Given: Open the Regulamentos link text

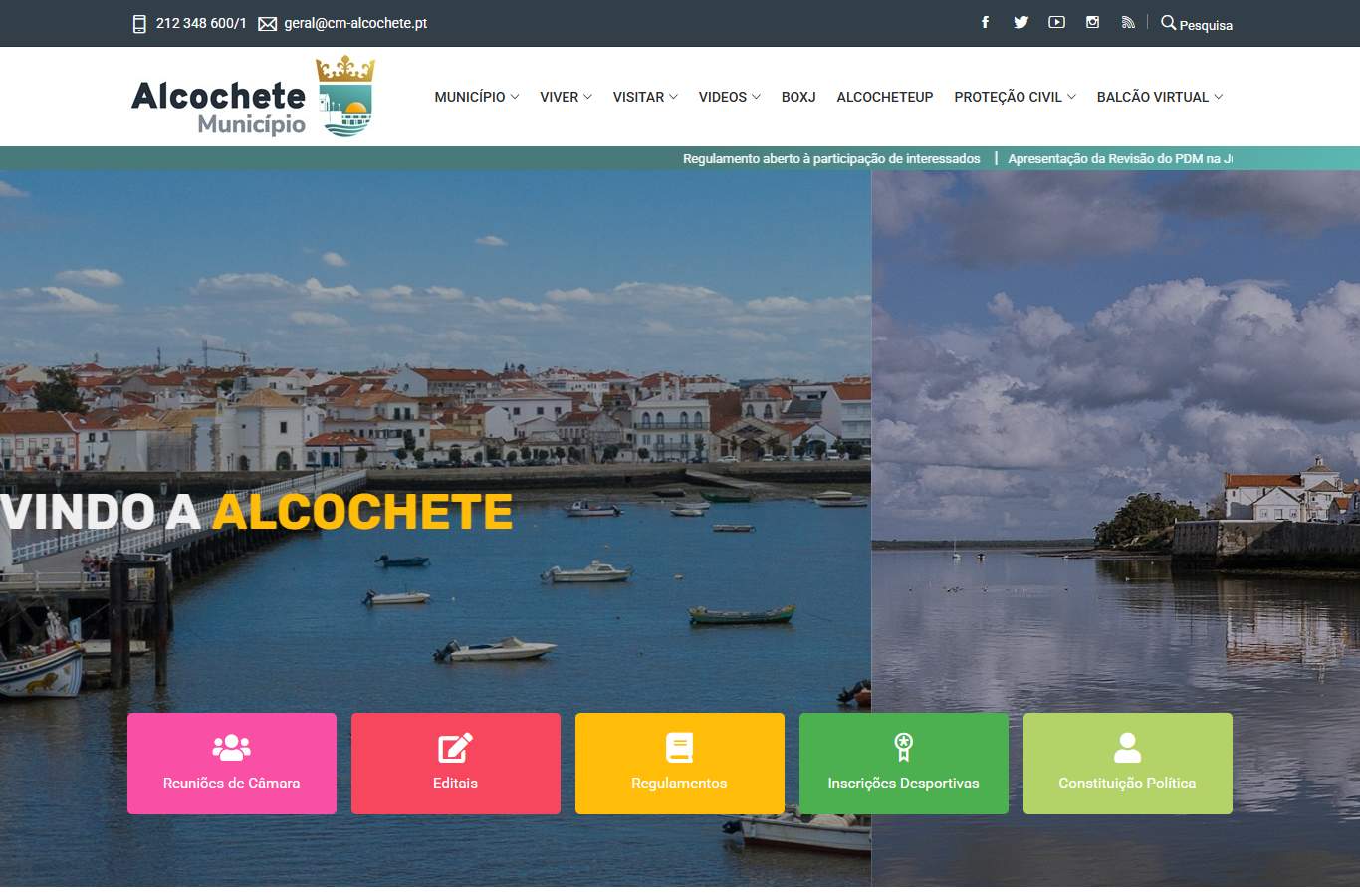Looking at the screenshot, I should click(x=679, y=784).
